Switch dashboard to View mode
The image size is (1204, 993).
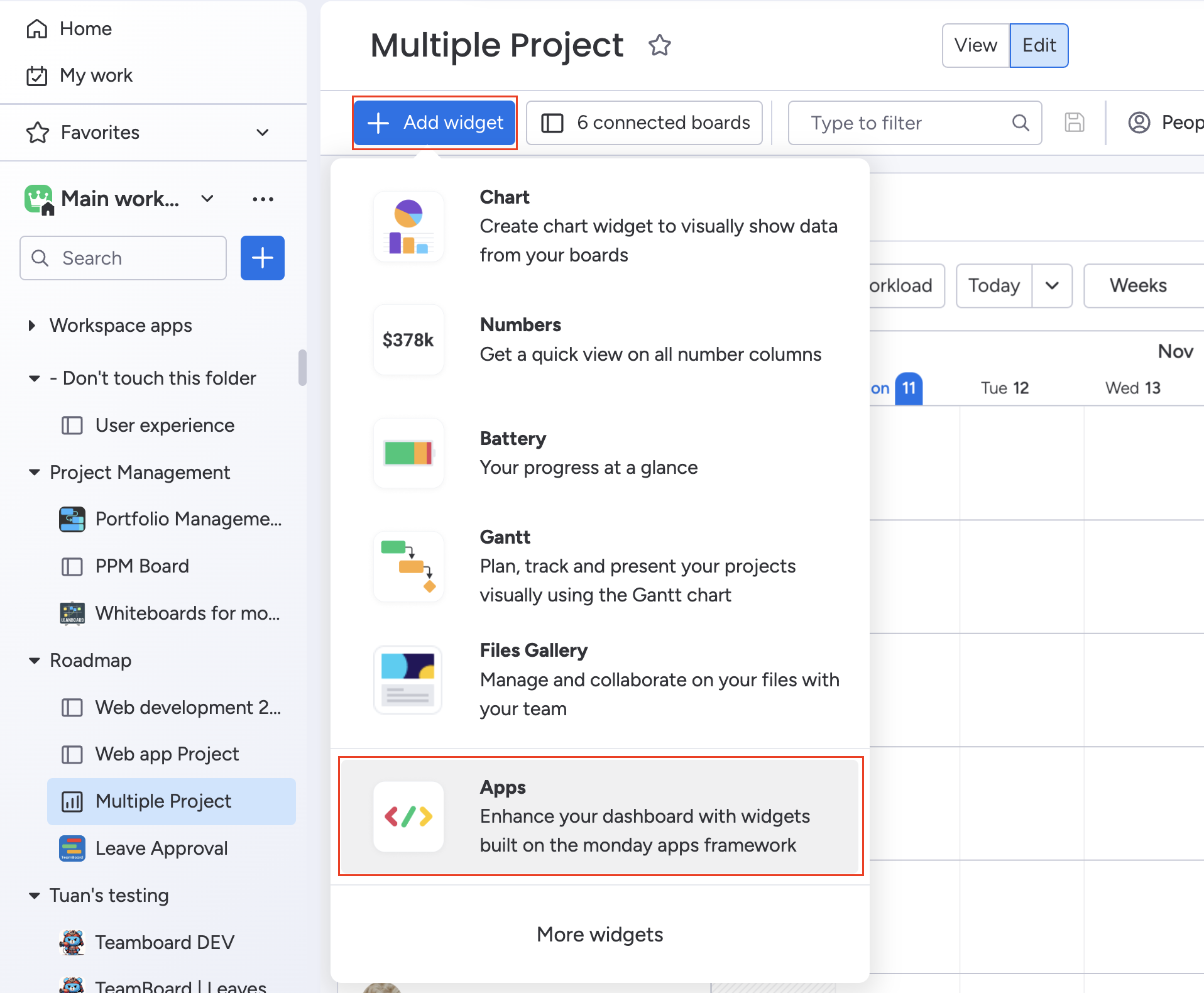tap(975, 45)
